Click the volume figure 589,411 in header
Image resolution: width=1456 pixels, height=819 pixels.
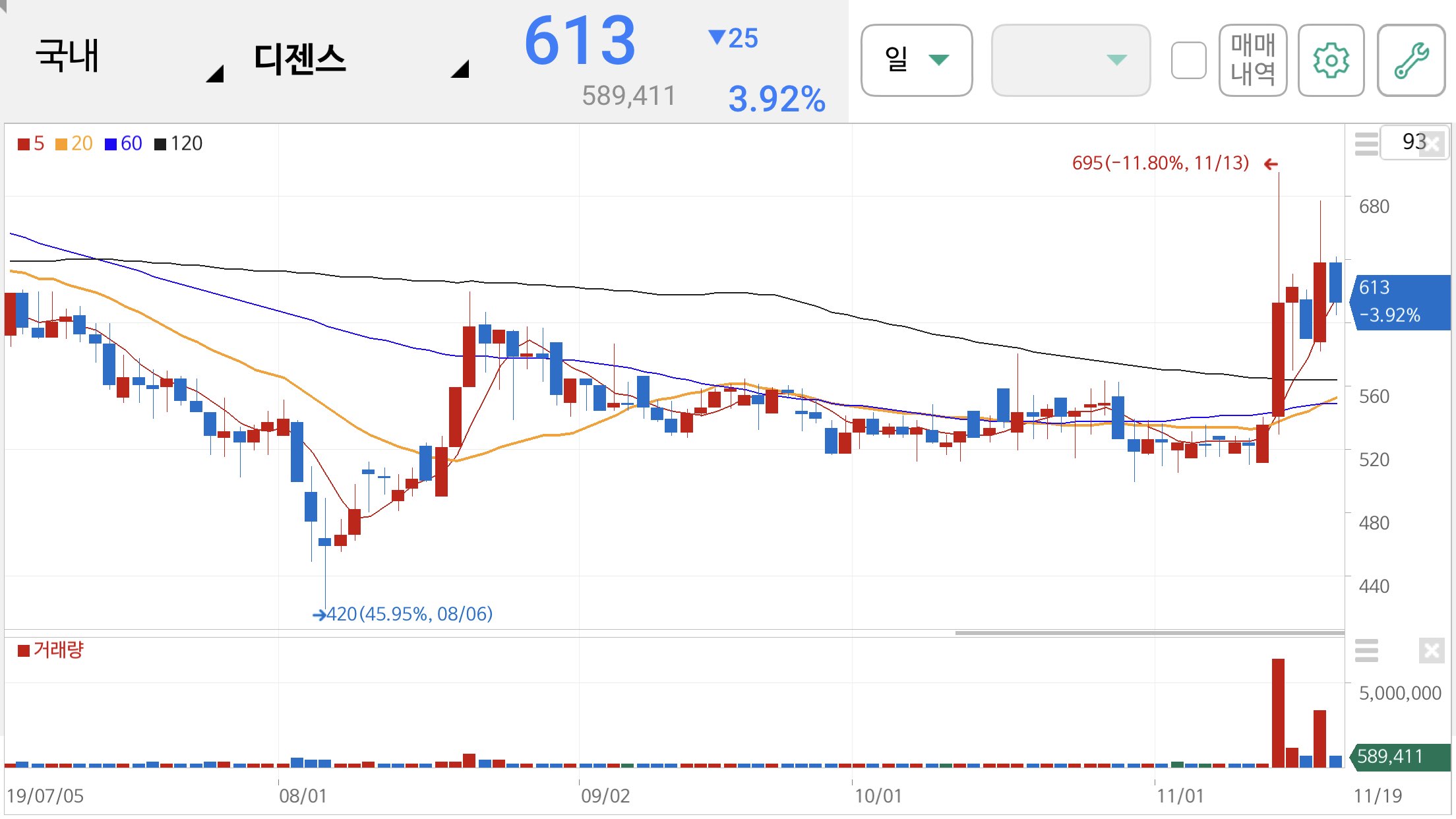[629, 96]
